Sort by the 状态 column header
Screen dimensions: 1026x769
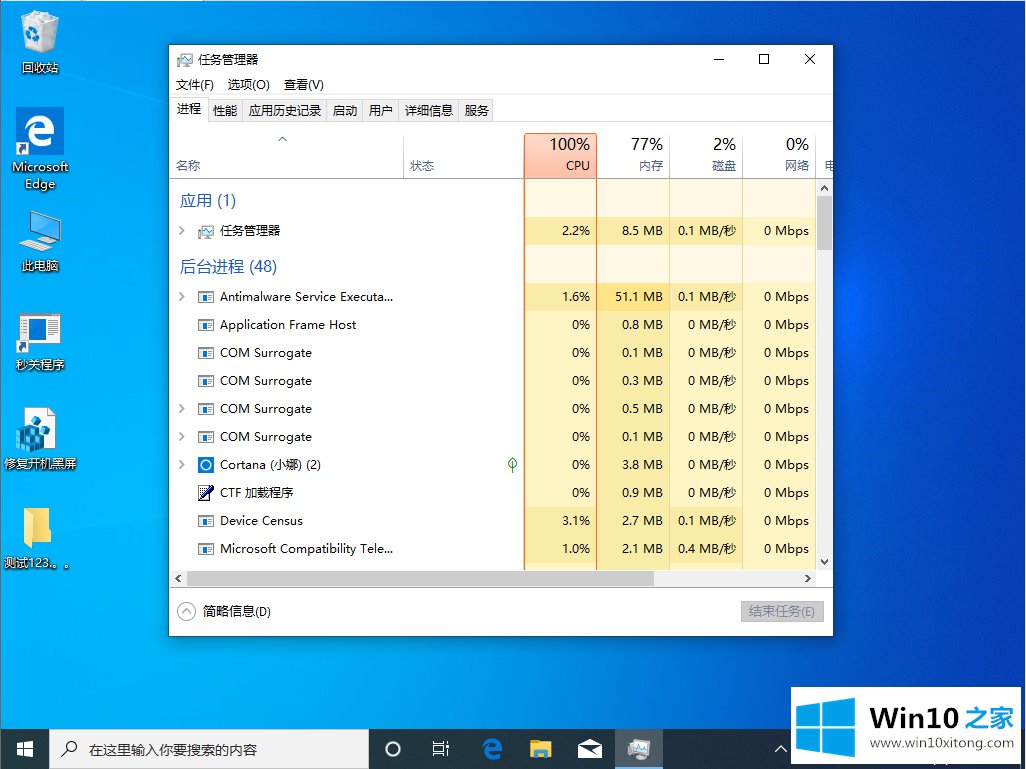[x=463, y=155]
